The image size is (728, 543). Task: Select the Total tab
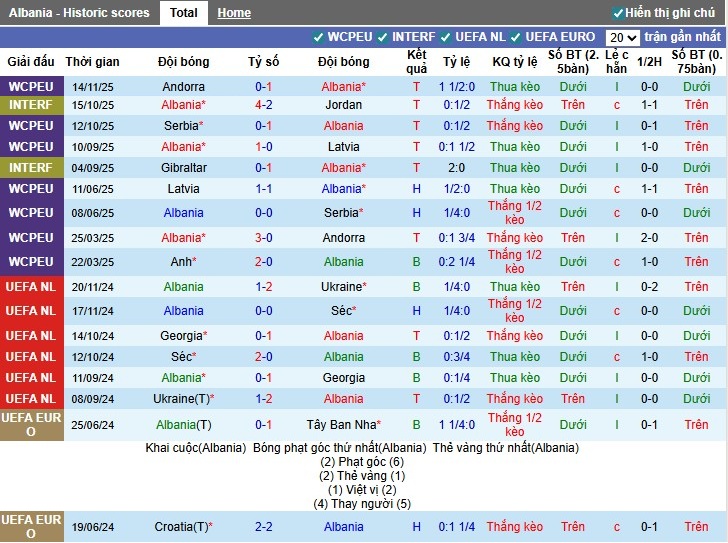tap(183, 13)
